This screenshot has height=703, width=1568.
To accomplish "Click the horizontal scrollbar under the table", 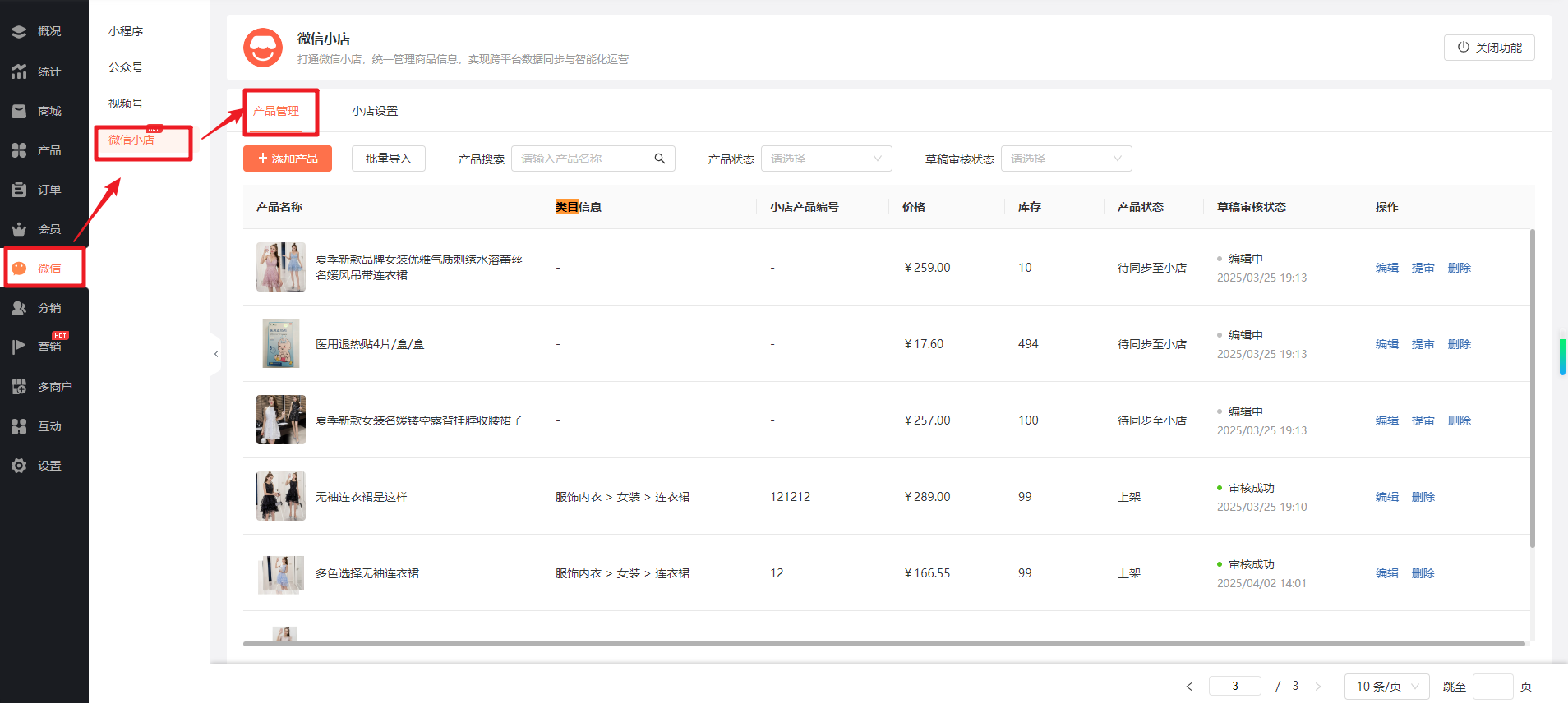I will coord(884,644).
